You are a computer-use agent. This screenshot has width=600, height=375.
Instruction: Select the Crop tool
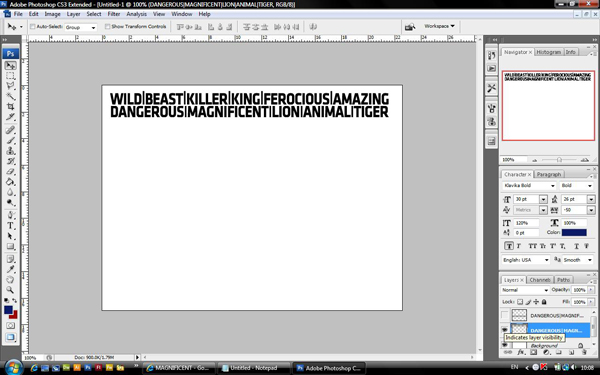coord(10,106)
